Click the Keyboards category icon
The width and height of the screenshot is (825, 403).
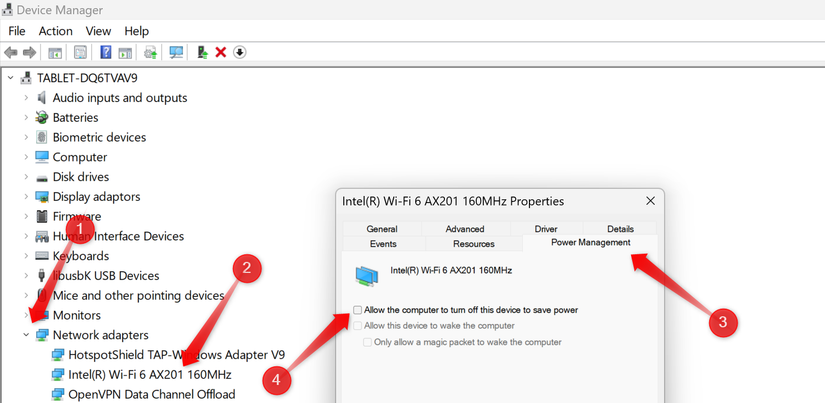click(42, 256)
